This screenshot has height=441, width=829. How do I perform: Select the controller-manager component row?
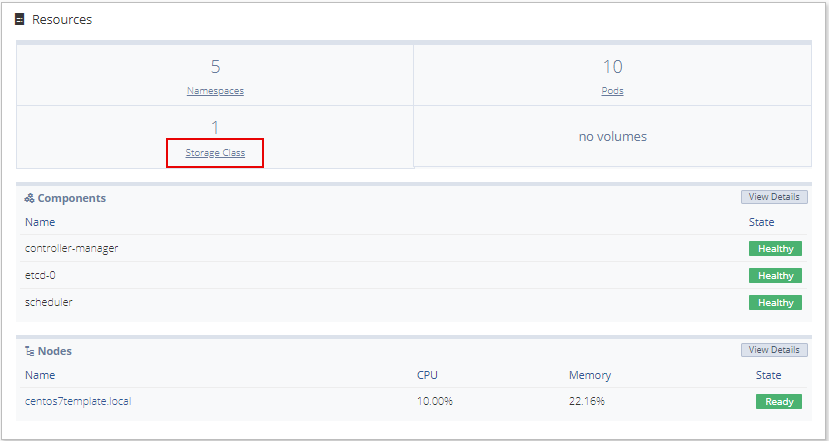413,249
